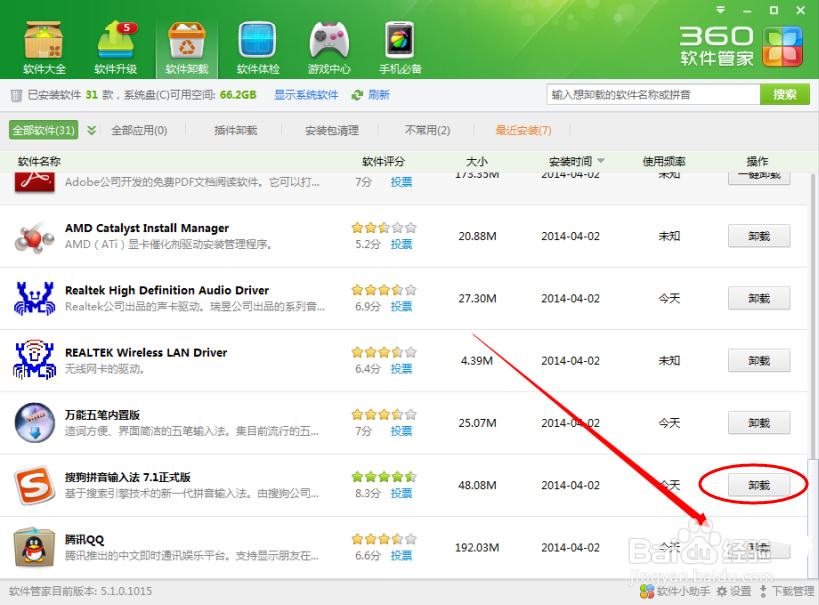Sort by 安装时间 column arrow
The height and width of the screenshot is (605, 819).
(x=600, y=160)
